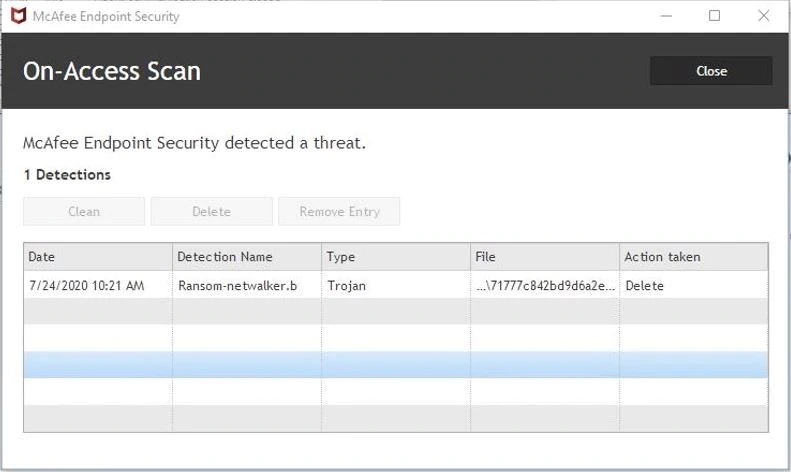
Task: Click the Delete action taken cell
Action: [694, 285]
